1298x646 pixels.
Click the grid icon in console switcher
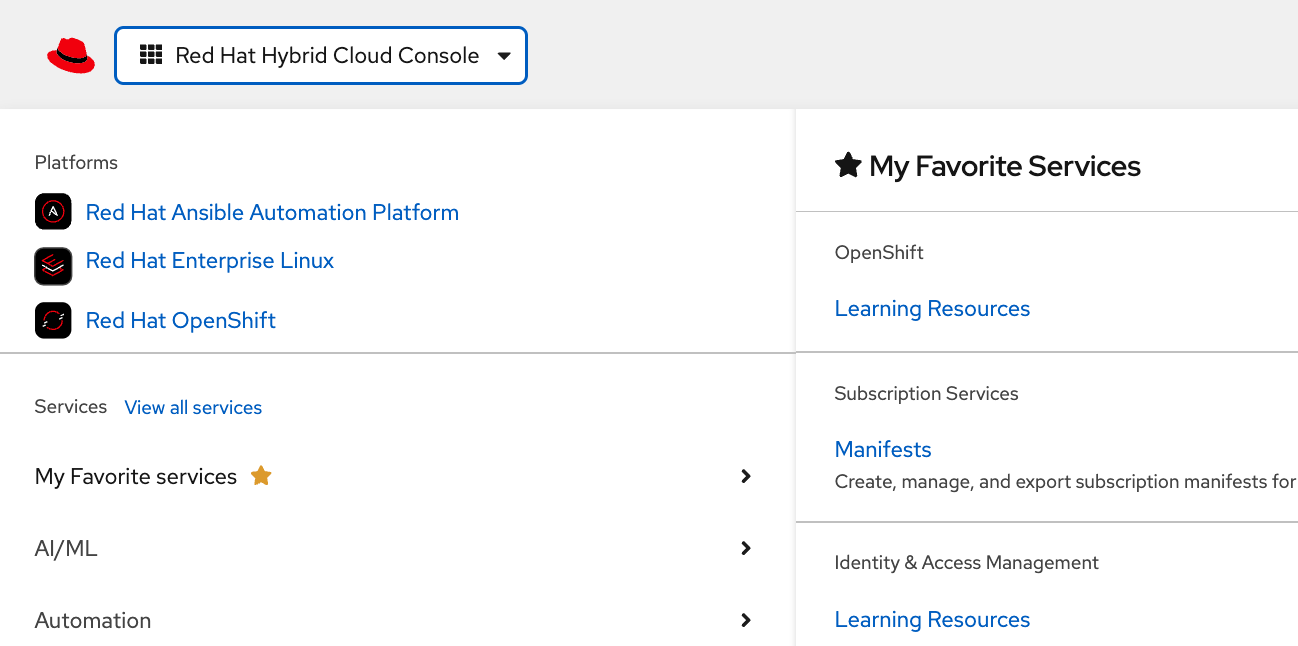coord(151,55)
